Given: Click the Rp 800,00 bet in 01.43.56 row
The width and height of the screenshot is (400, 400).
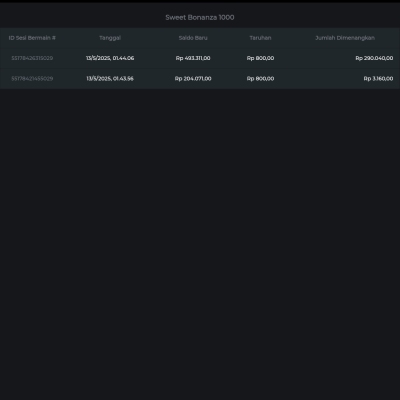Looking at the screenshot, I should [x=260, y=79].
